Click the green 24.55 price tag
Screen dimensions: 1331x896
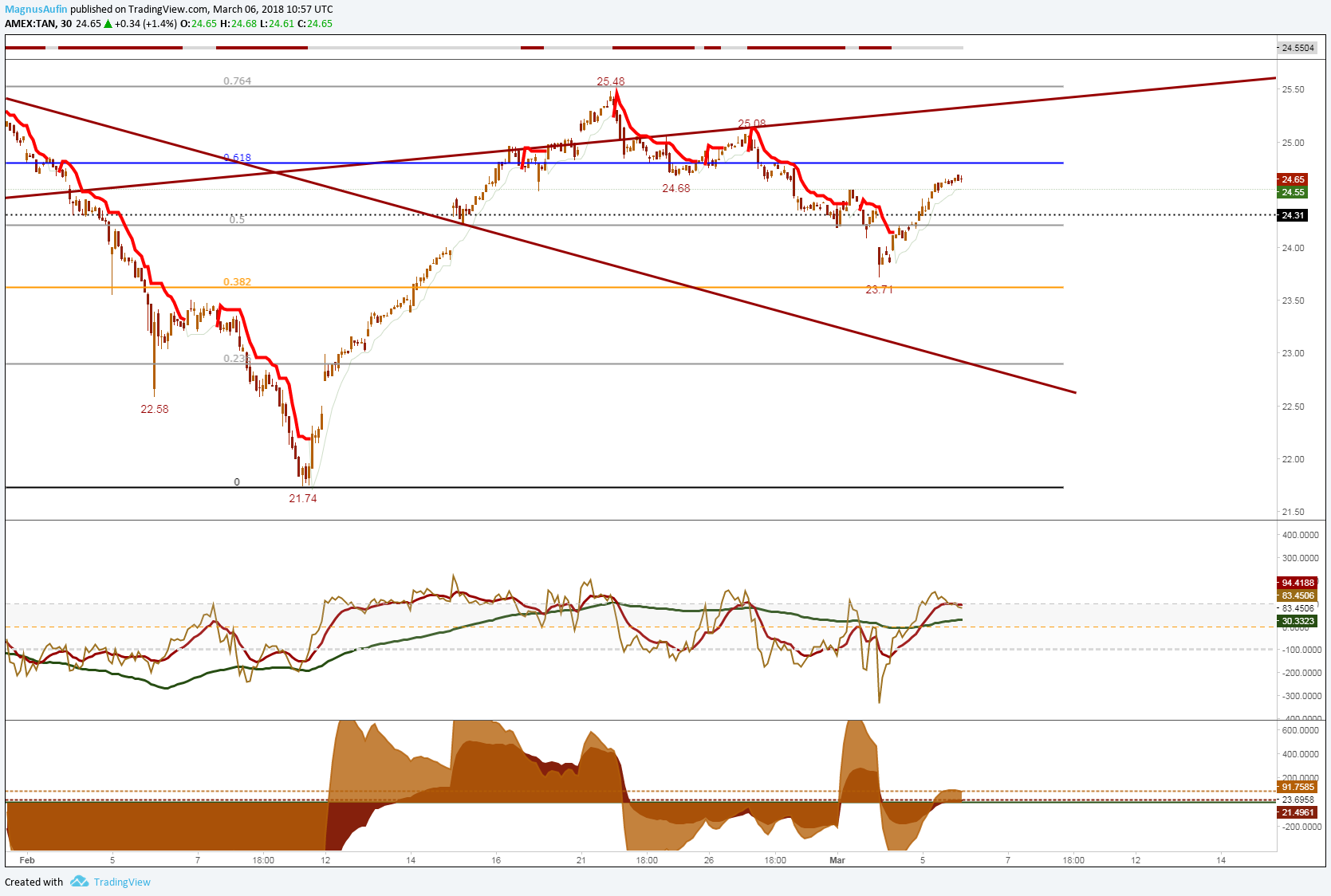[1293, 192]
